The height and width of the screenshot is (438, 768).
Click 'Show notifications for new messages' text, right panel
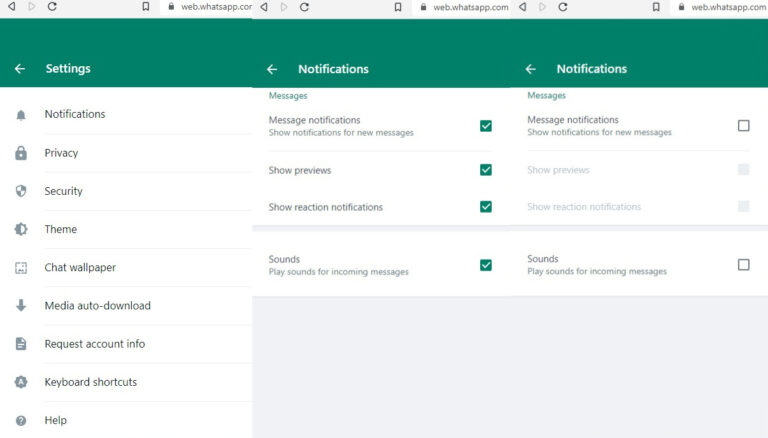click(600, 132)
